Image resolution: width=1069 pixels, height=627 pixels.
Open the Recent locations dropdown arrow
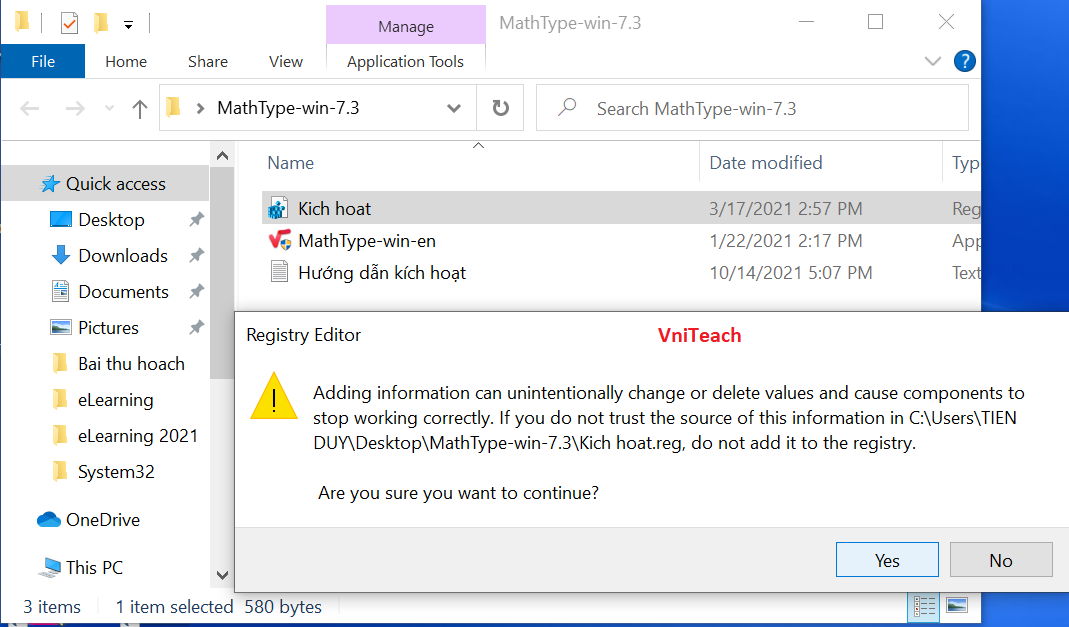tap(109, 108)
